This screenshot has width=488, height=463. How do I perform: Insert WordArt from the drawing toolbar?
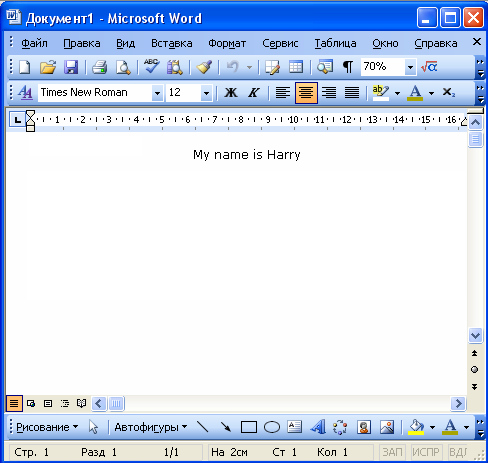coord(318,427)
